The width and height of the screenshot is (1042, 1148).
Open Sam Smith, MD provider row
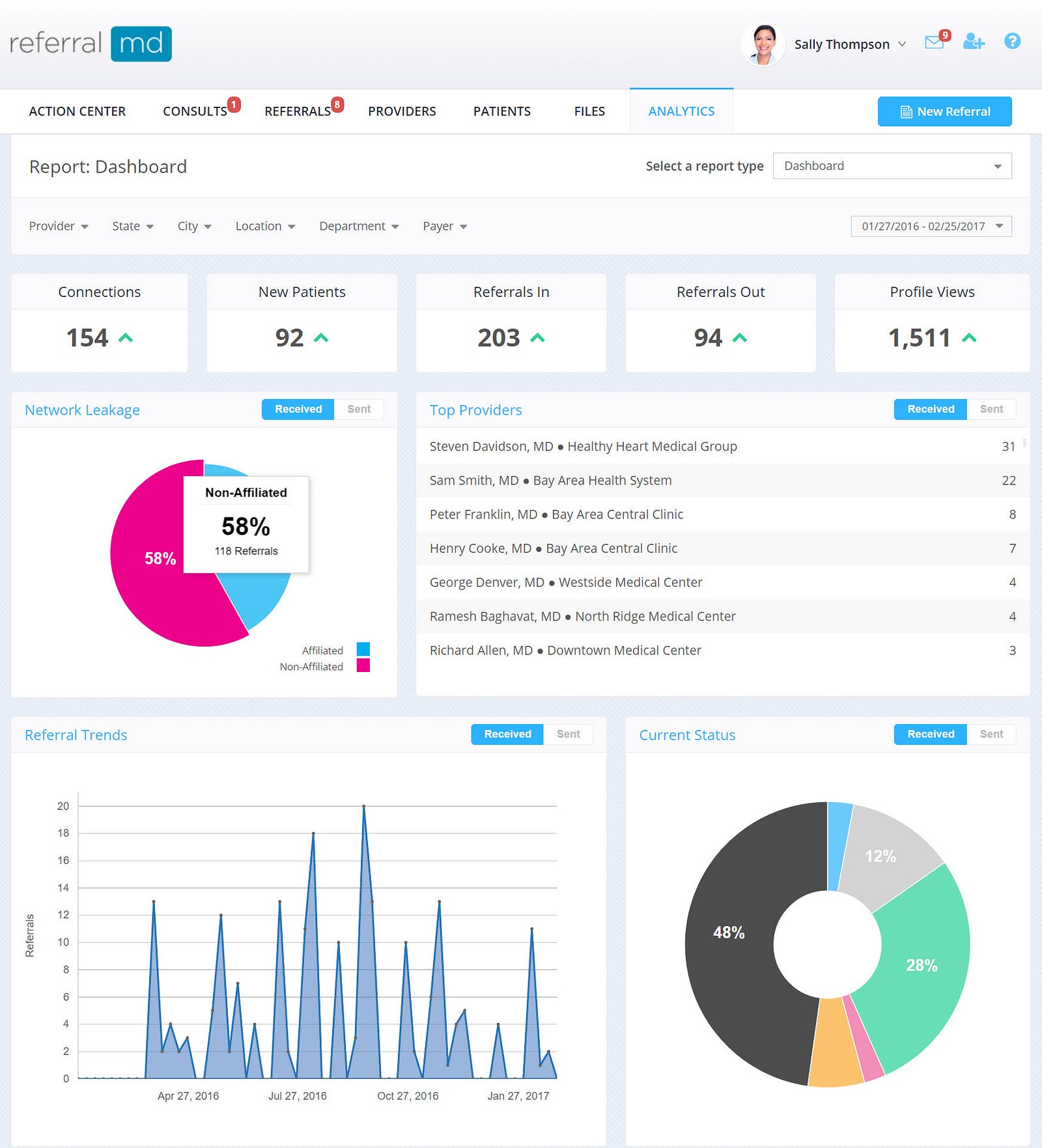point(722,480)
